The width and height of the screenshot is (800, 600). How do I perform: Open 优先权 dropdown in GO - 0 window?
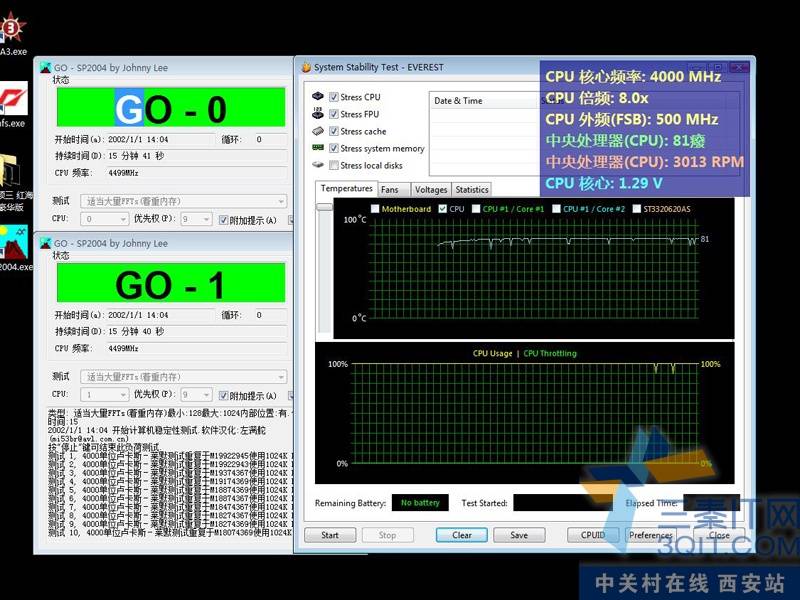[x=196, y=219]
